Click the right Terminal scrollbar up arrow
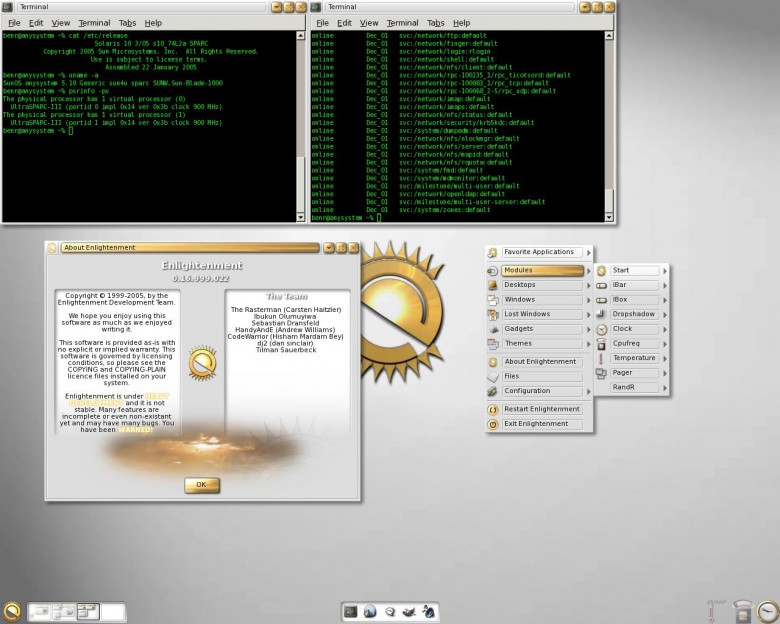780x624 pixels. pyautogui.click(x=609, y=36)
